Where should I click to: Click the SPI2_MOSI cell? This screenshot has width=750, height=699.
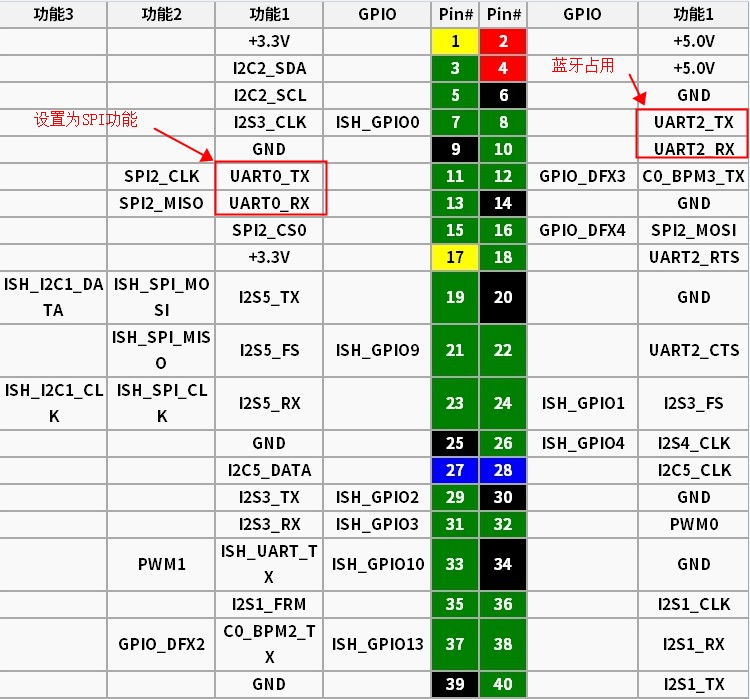point(693,230)
